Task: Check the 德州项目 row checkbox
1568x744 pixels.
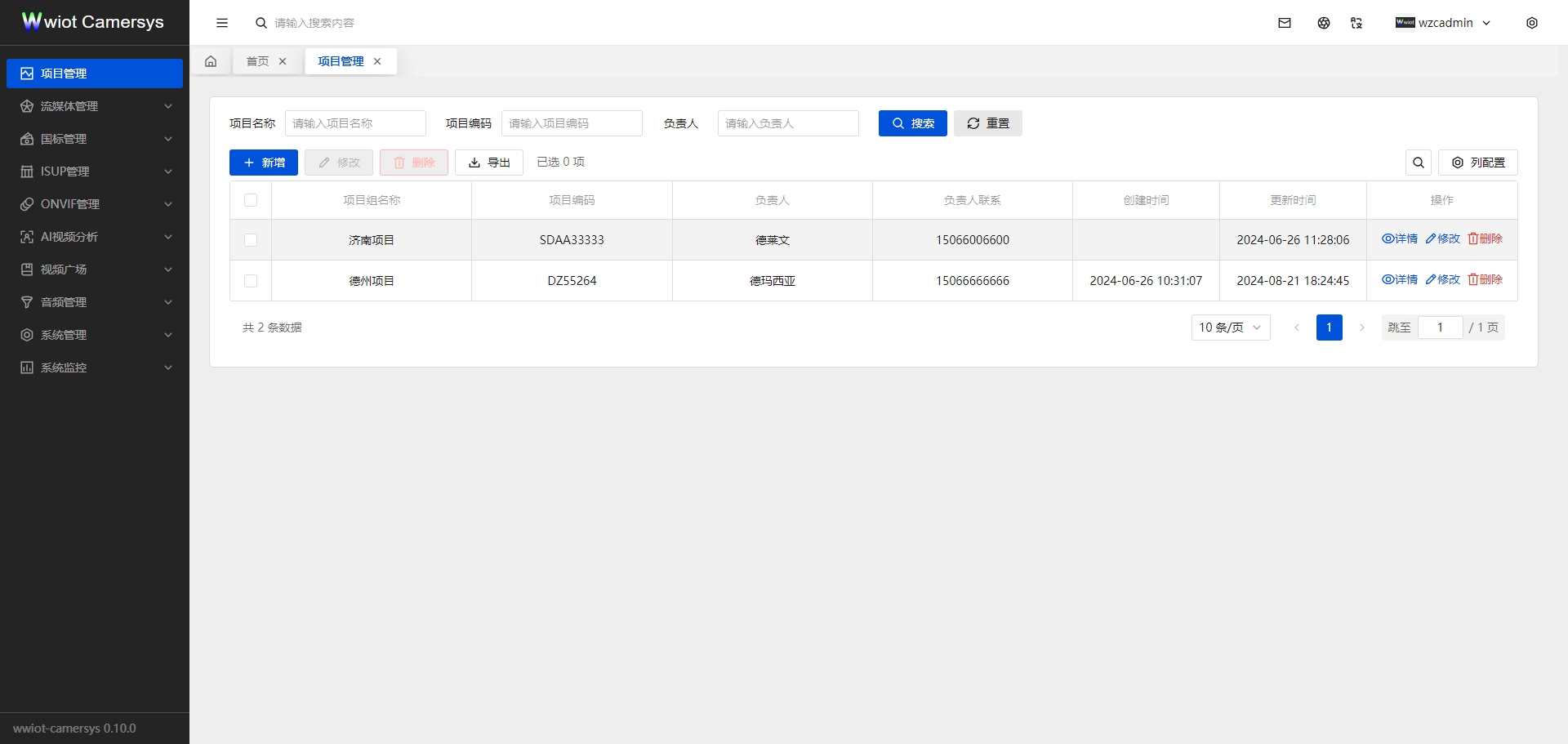Action: pos(251,281)
